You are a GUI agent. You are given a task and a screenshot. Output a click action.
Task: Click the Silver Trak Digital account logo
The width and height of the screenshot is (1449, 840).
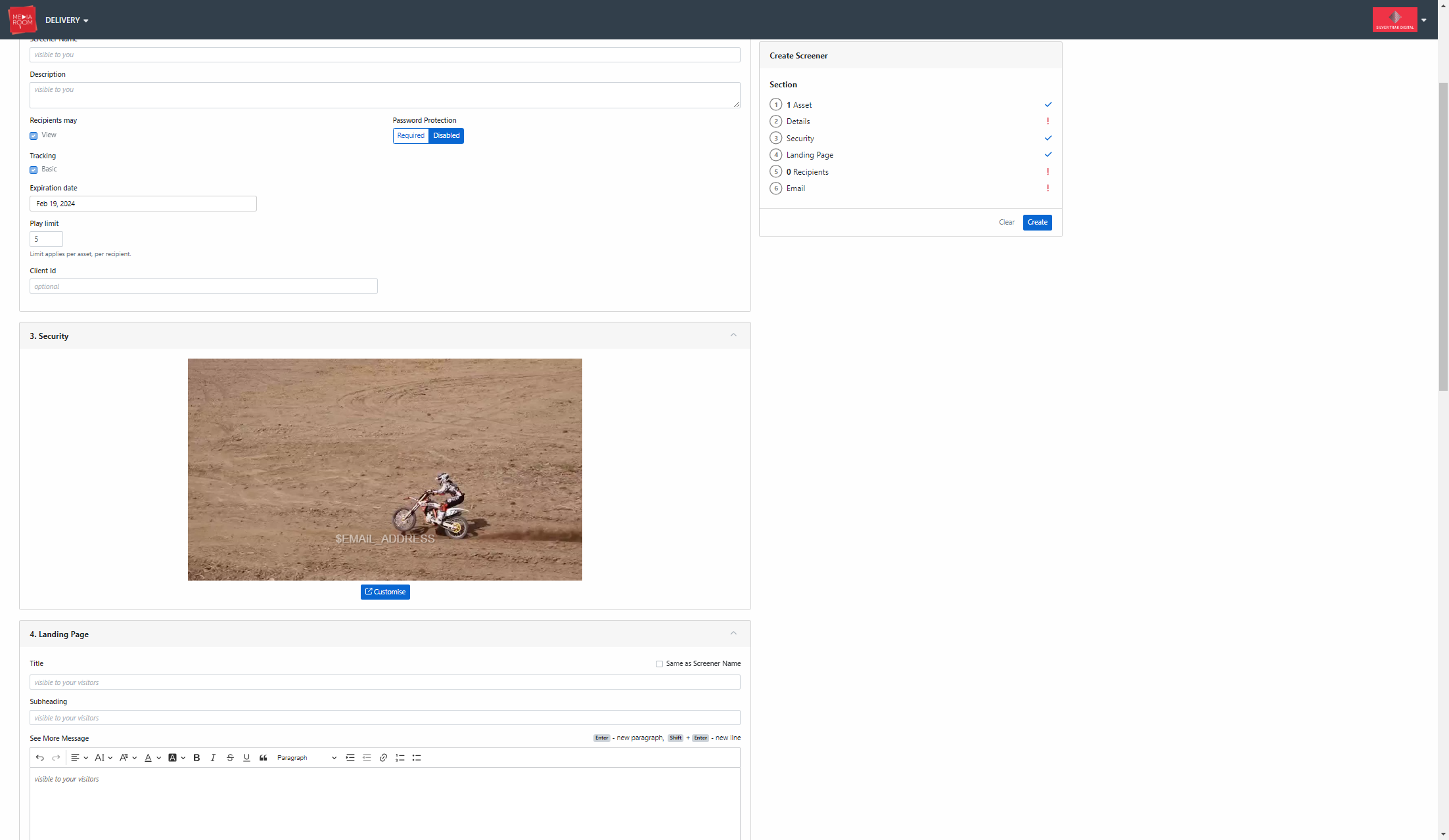[1394, 20]
